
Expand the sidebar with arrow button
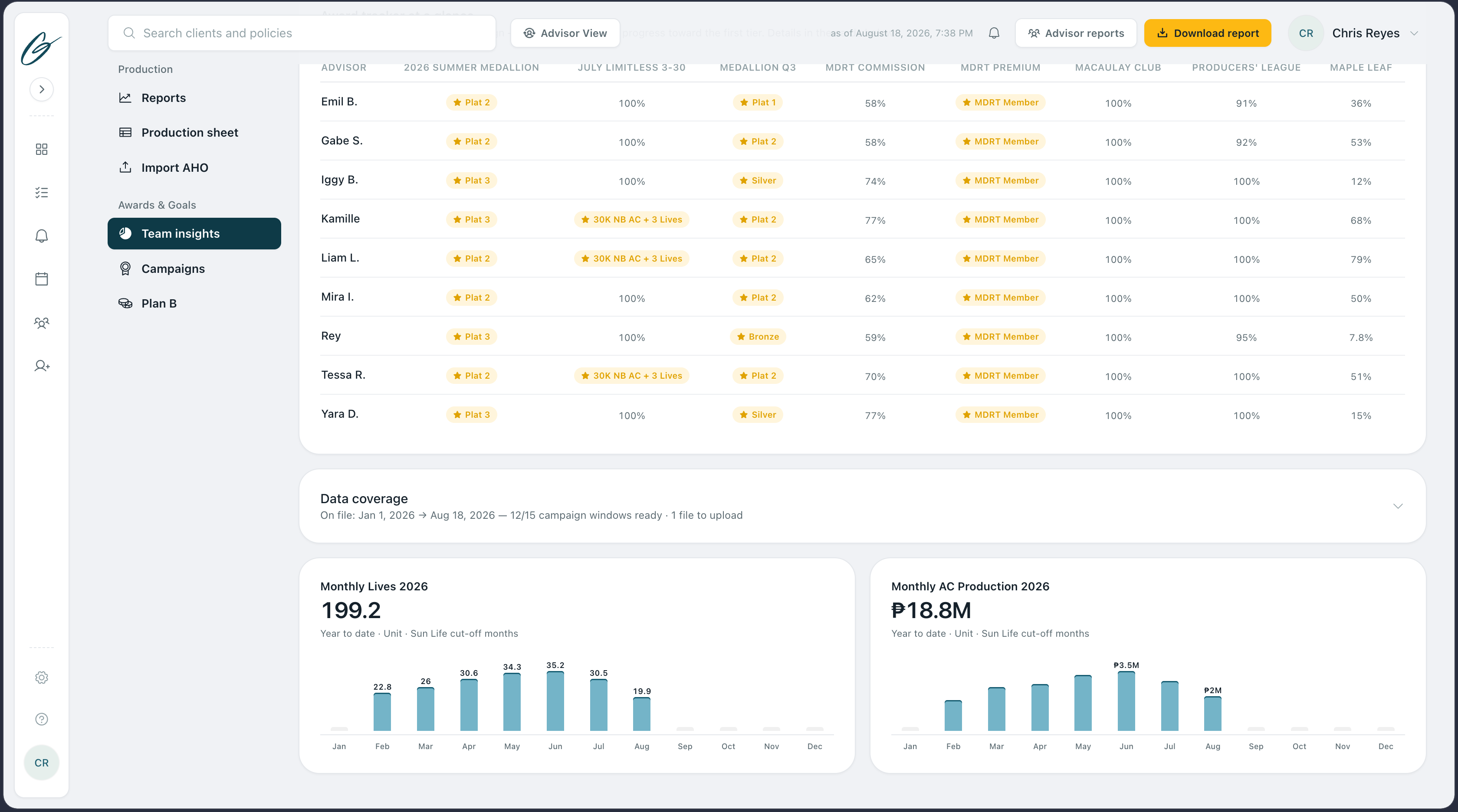pos(41,89)
